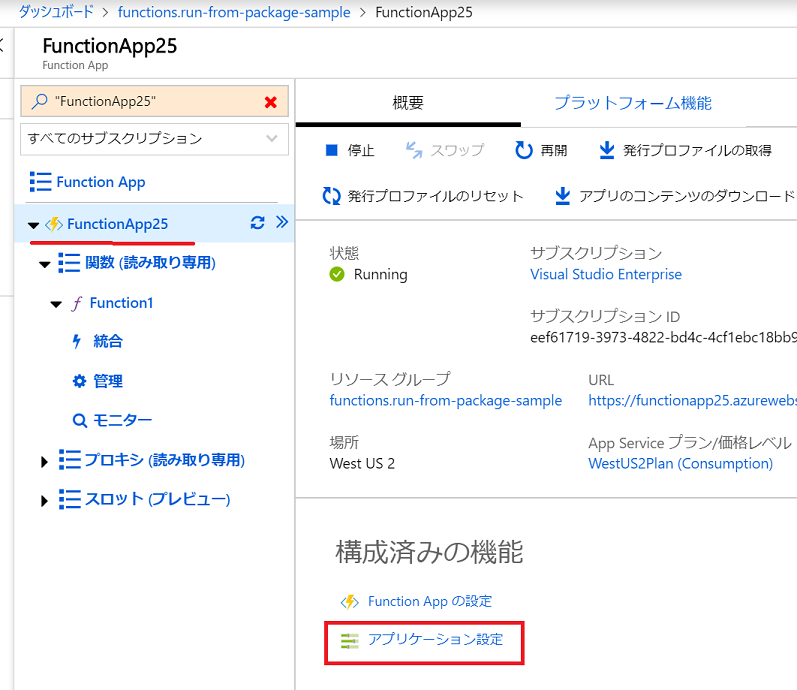Click アプリのコンテンツのダウンロード label

pos(688,196)
